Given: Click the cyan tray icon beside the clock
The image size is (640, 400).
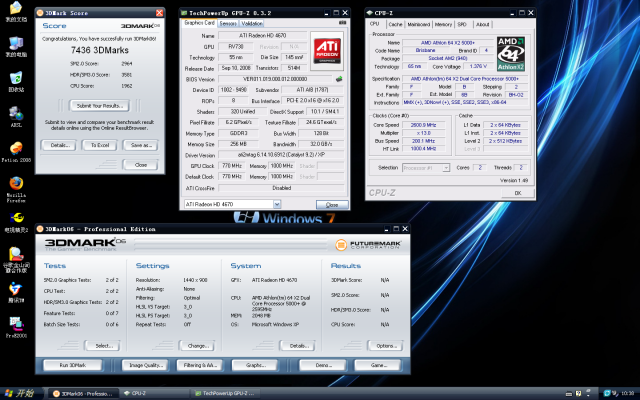Looking at the screenshot, I should point(607,393).
